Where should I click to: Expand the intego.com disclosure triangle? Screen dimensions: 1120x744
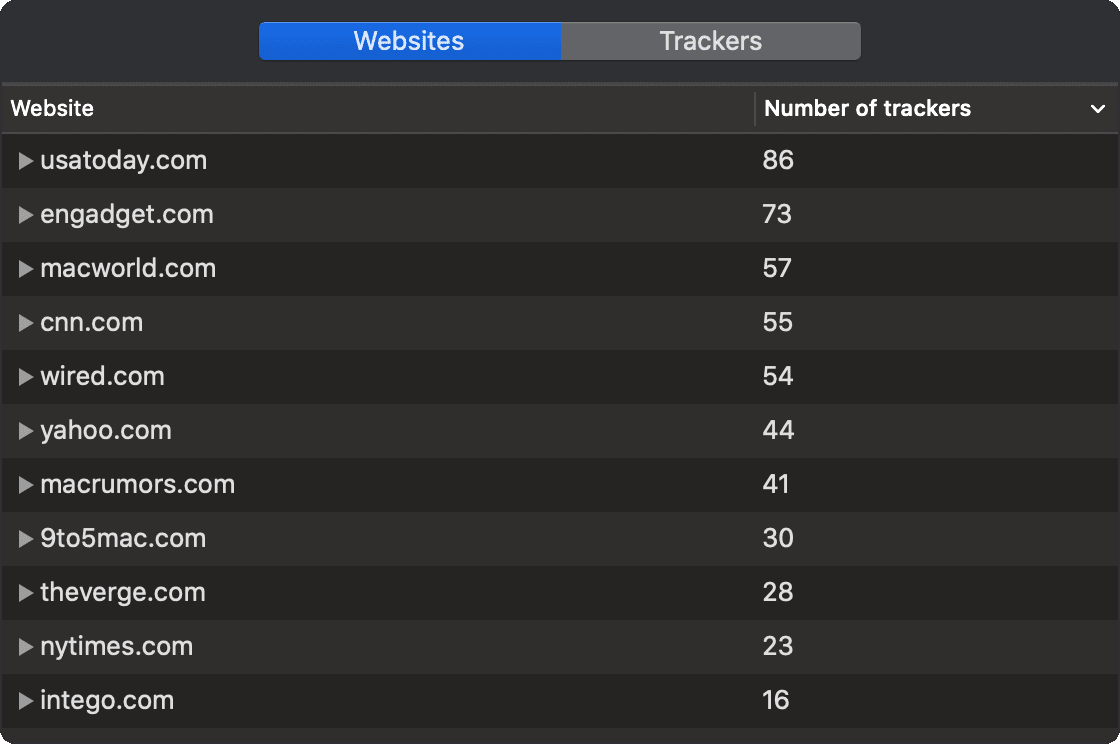26,701
